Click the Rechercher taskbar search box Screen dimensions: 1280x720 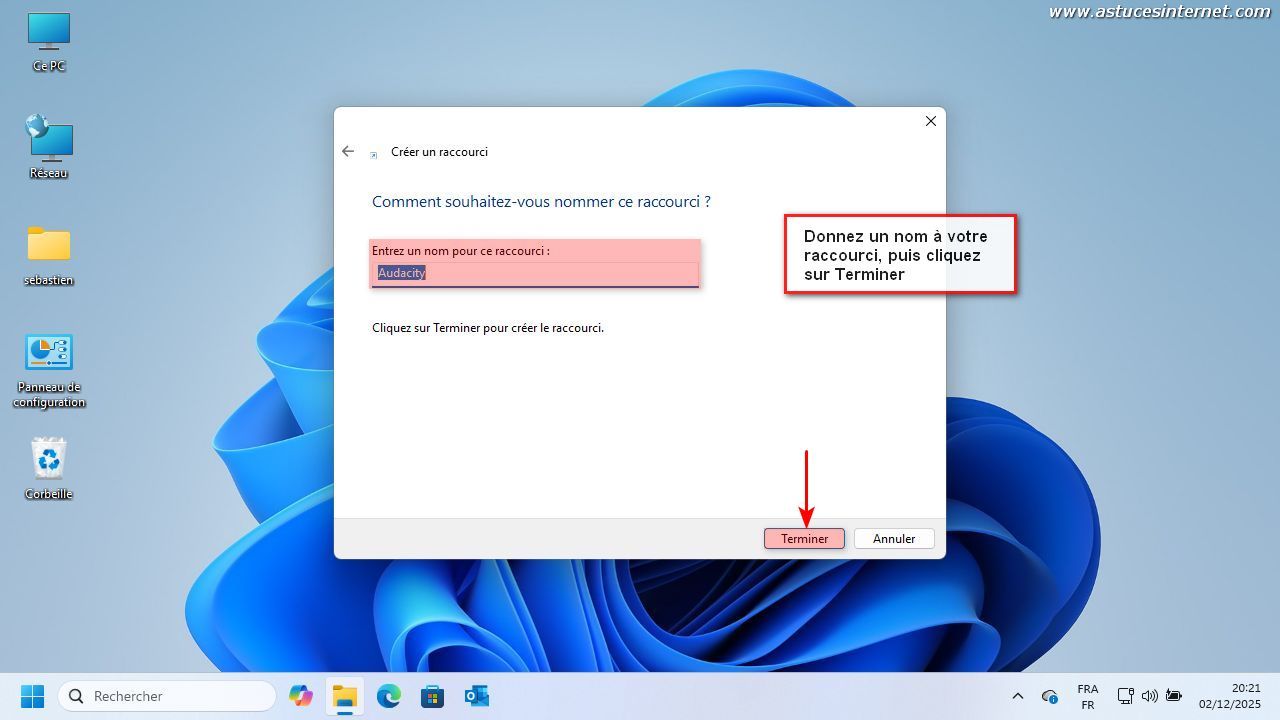coord(167,696)
